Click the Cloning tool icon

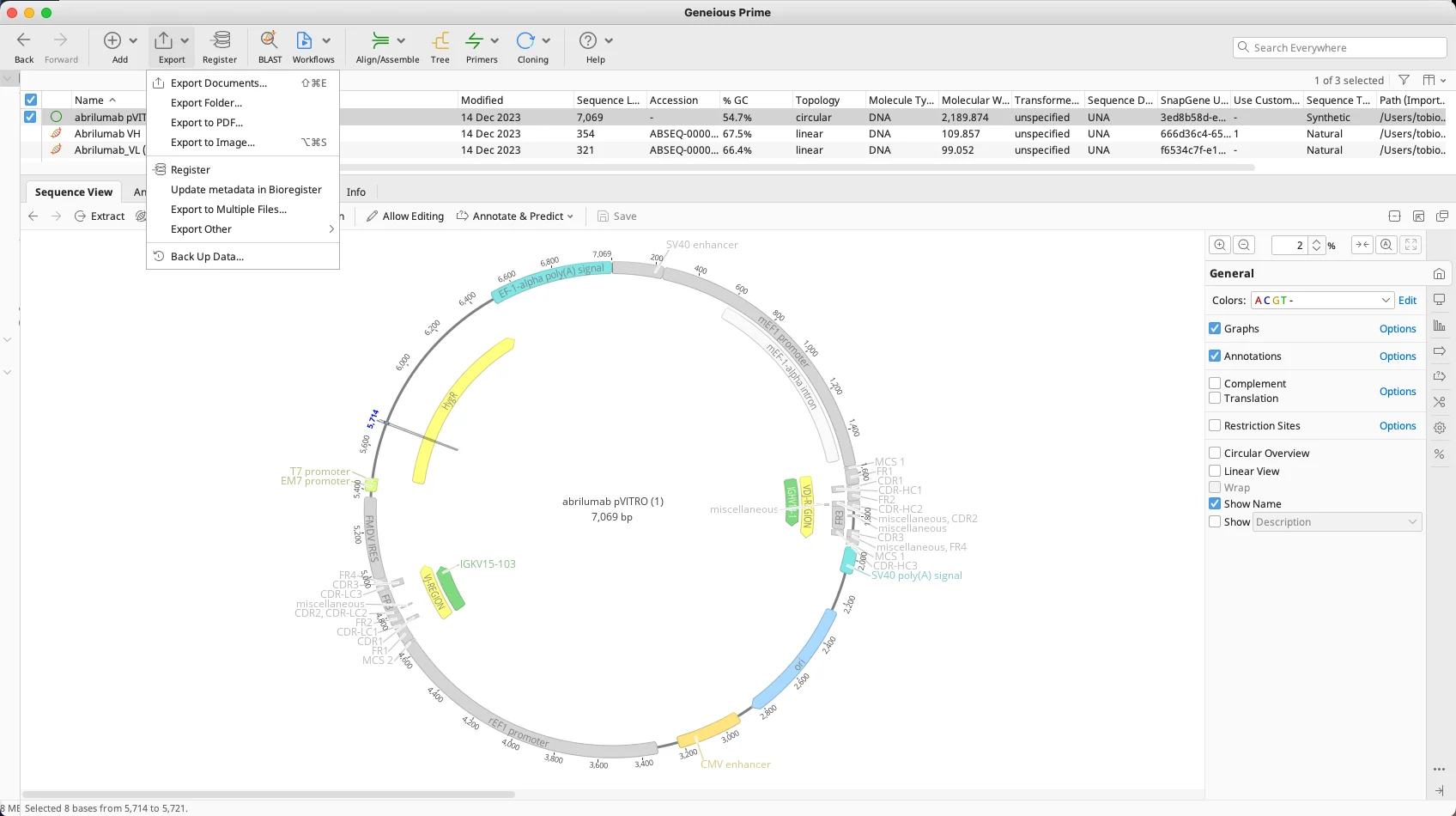tap(525, 40)
